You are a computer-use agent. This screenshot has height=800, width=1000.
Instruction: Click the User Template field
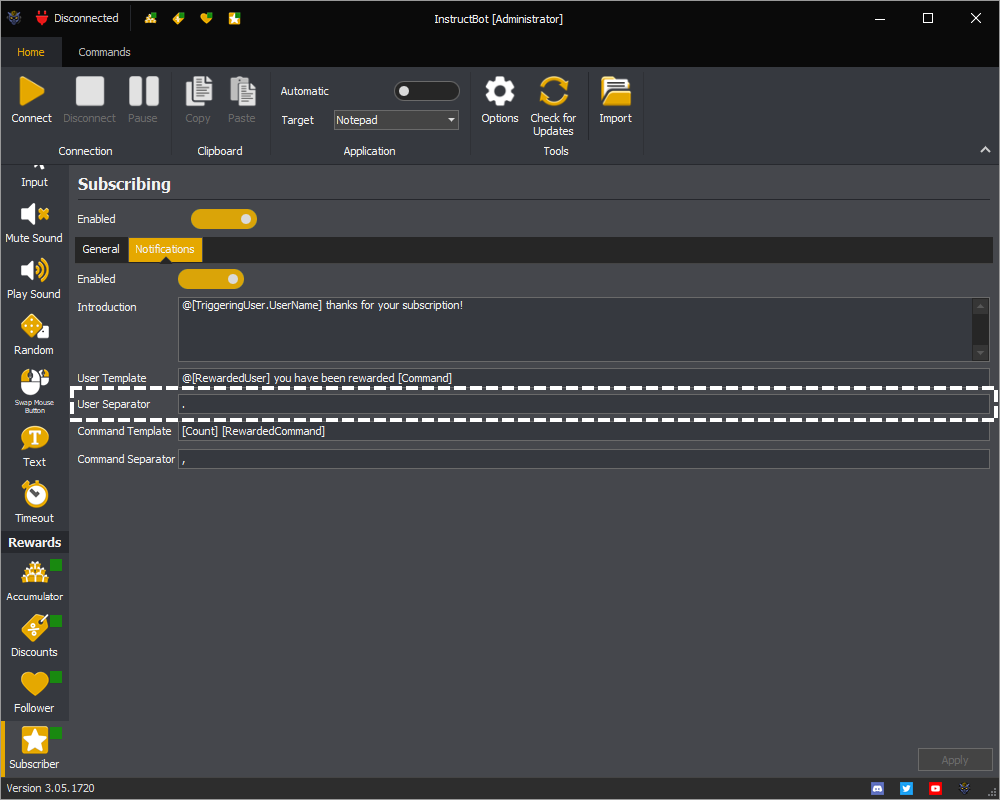pyautogui.click(x=584, y=378)
